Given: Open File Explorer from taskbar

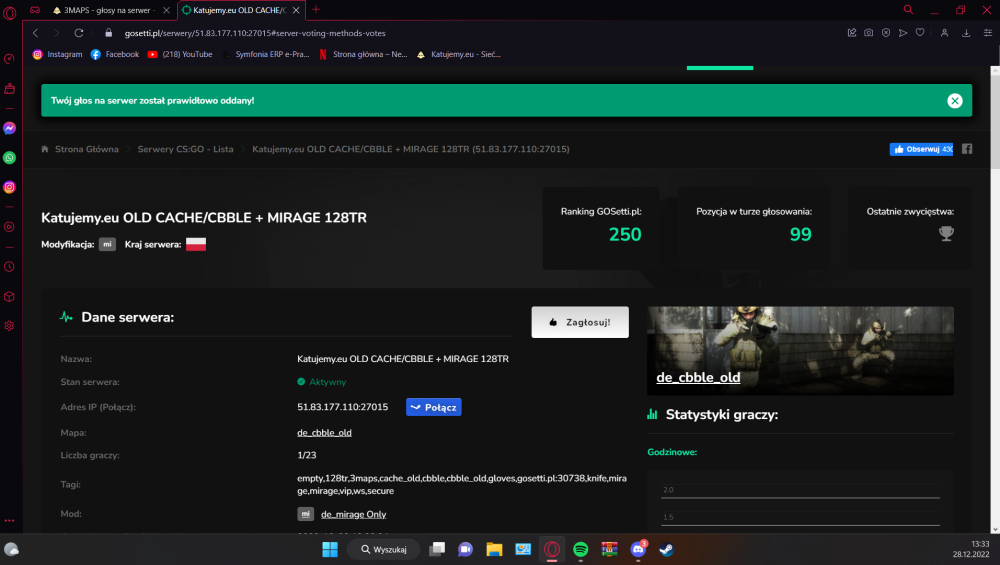Looking at the screenshot, I should pyautogui.click(x=494, y=549).
